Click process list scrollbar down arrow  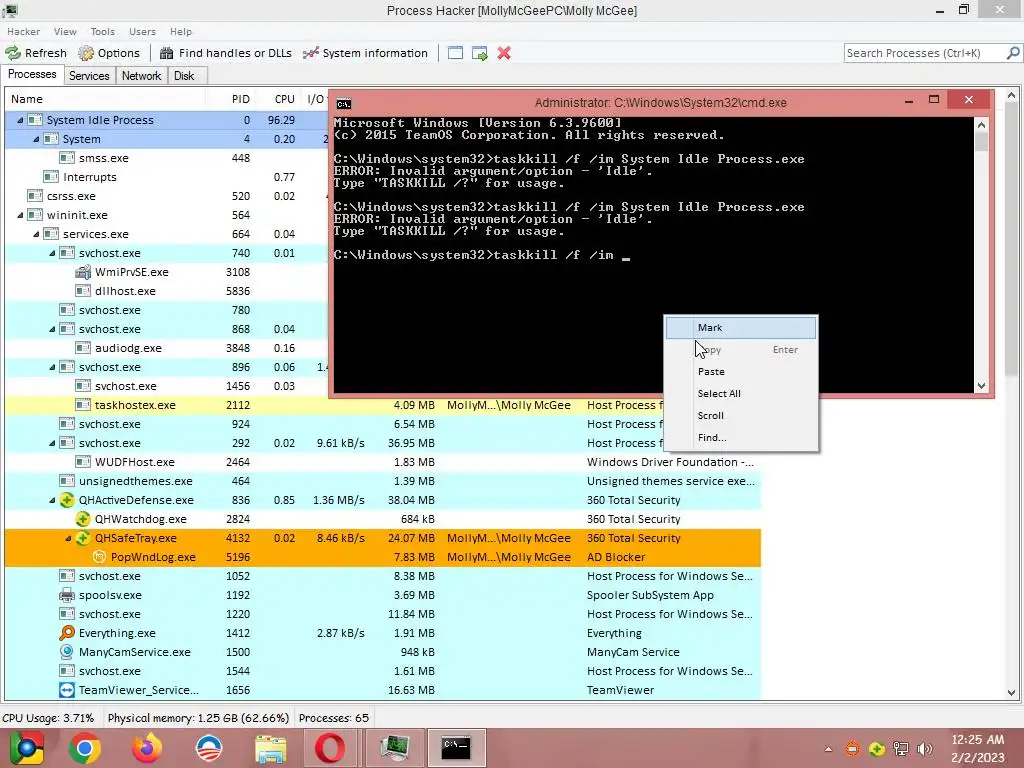coord(1012,693)
